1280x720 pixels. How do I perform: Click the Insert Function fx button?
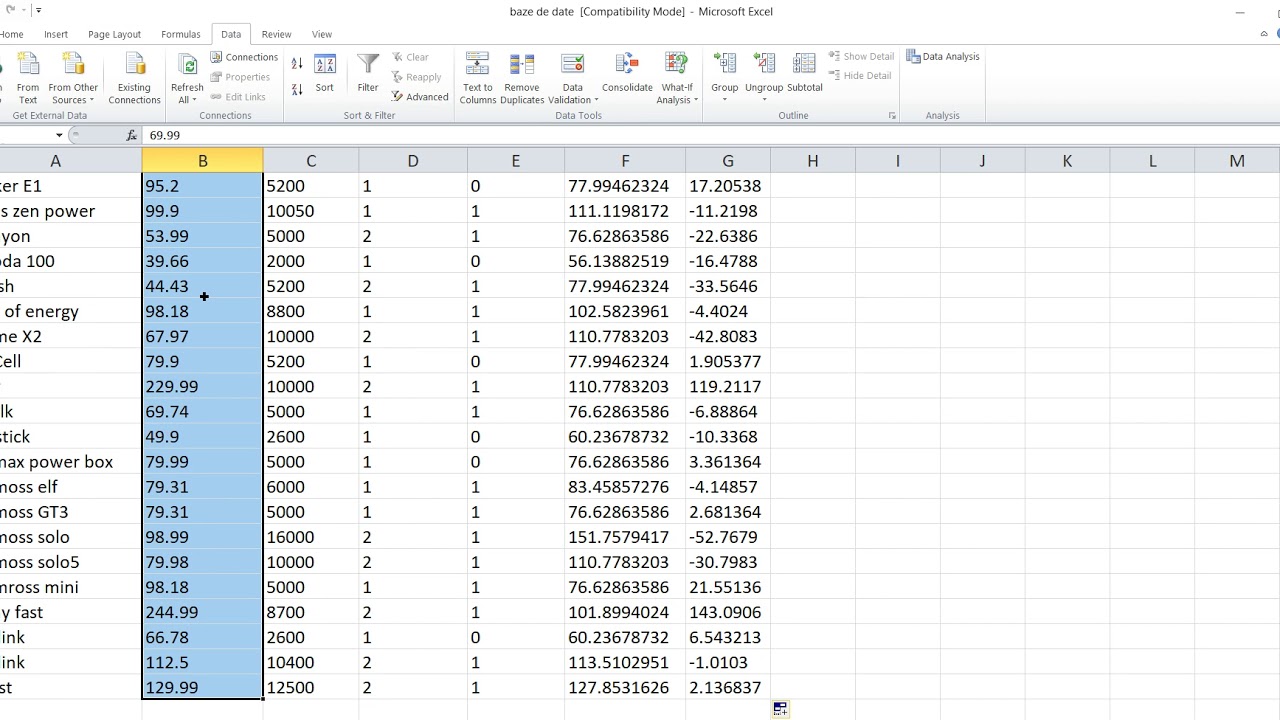pyautogui.click(x=132, y=135)
